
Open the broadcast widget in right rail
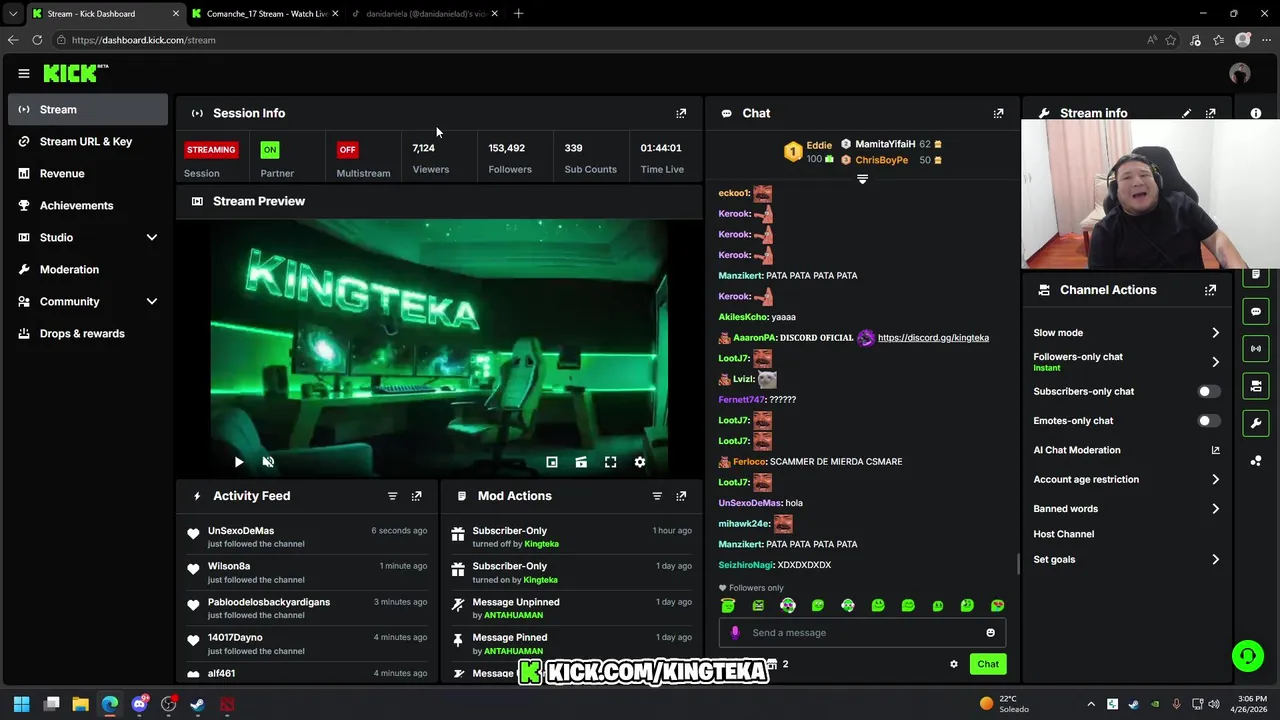click(x=1256, y=348)
